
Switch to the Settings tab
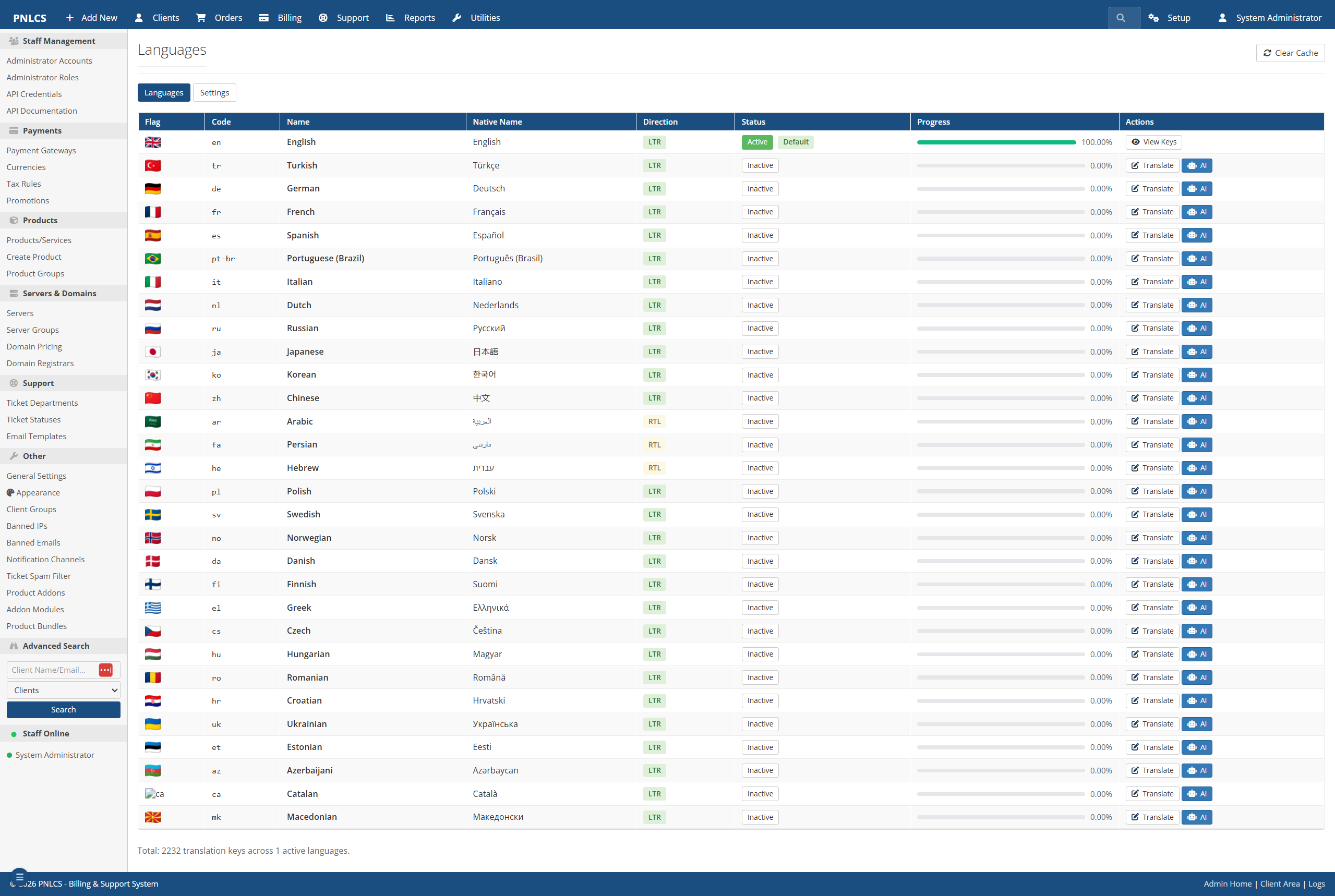pyautogui.click(x=214, y=92)
